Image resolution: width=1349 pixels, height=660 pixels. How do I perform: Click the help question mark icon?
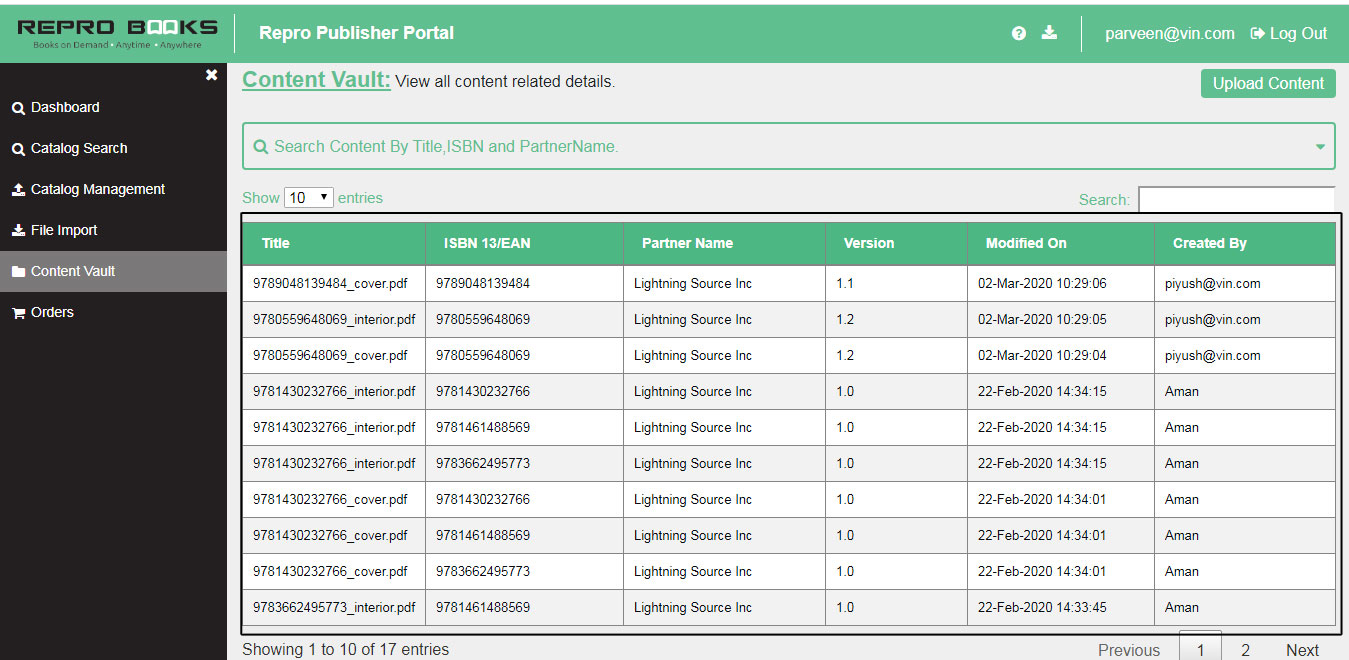[x=1018, y=33]
